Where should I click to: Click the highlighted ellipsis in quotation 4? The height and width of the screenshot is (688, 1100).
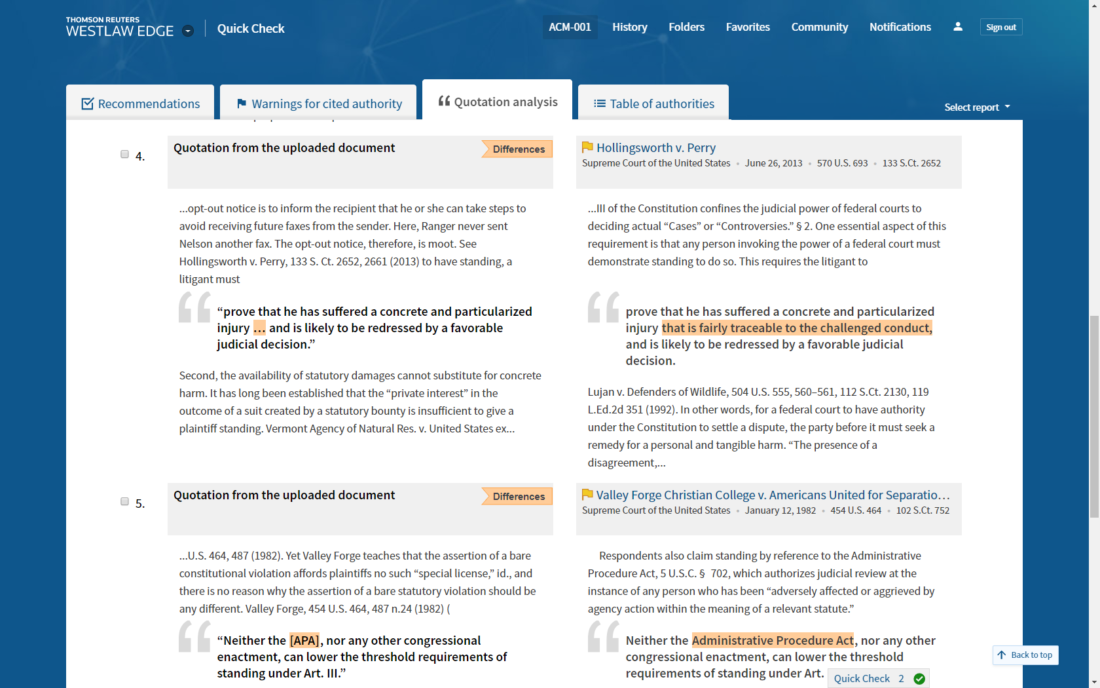coord(260,328)
